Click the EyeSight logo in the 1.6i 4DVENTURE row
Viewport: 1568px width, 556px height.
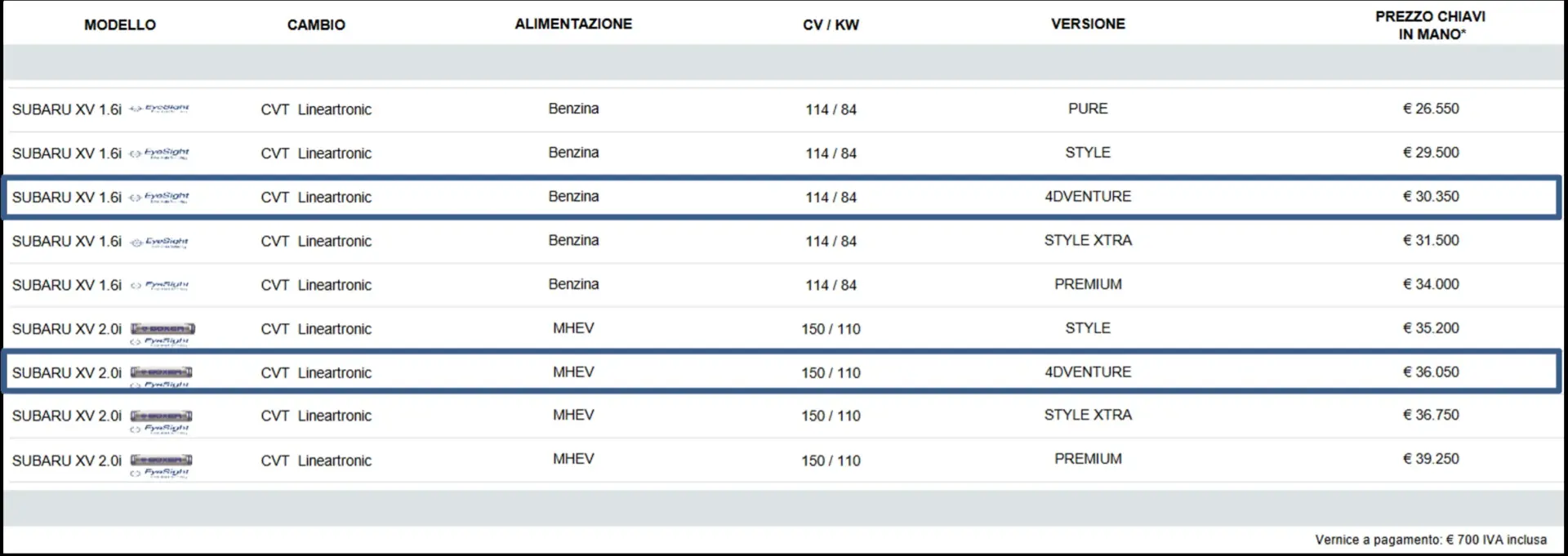(x=160, y=197)
